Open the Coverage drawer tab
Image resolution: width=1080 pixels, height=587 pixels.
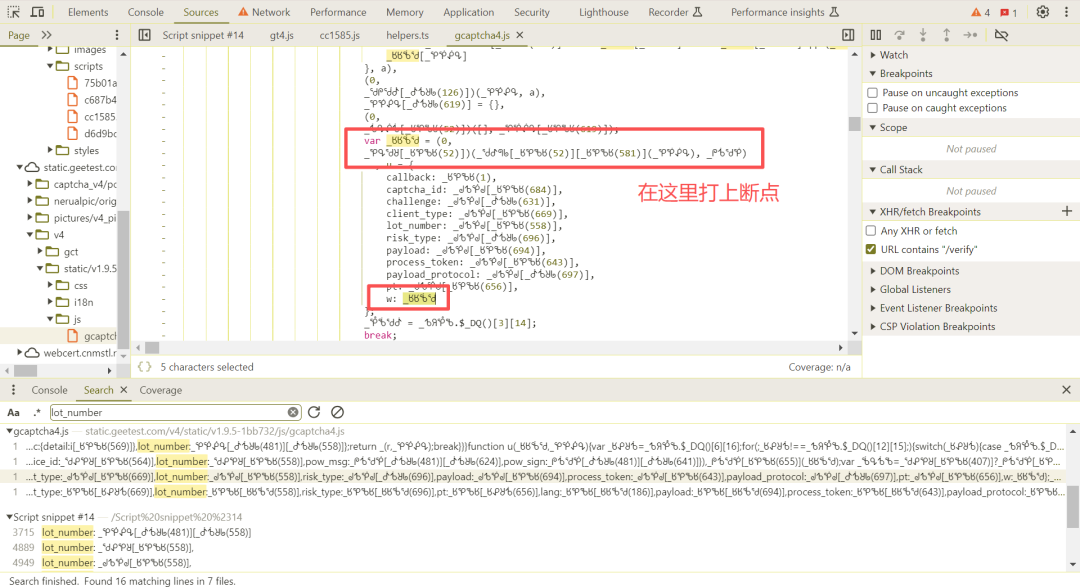point(160,390)
